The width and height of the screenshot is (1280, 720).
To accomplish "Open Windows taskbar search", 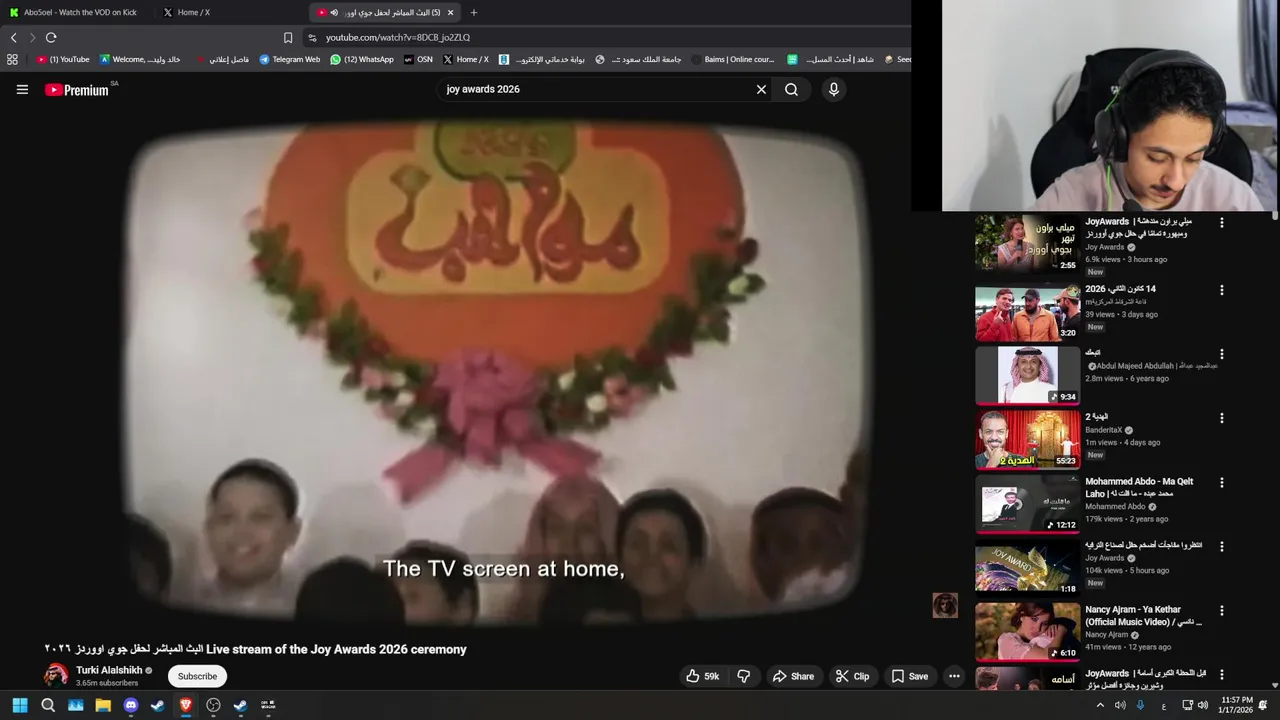I will point(48,705).
